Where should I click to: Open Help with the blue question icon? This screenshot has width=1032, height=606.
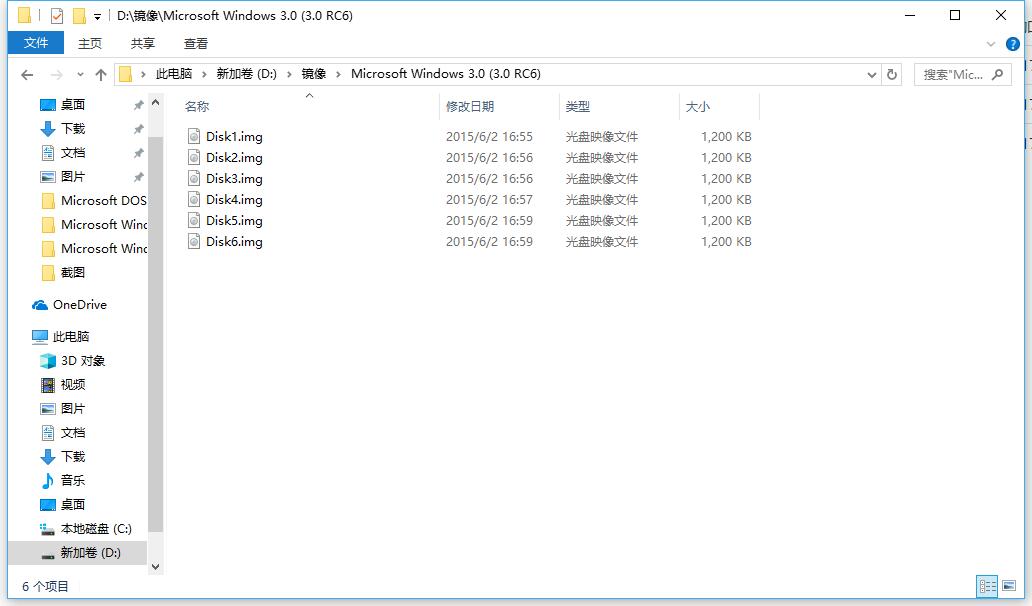click(x=1012, y=44)
